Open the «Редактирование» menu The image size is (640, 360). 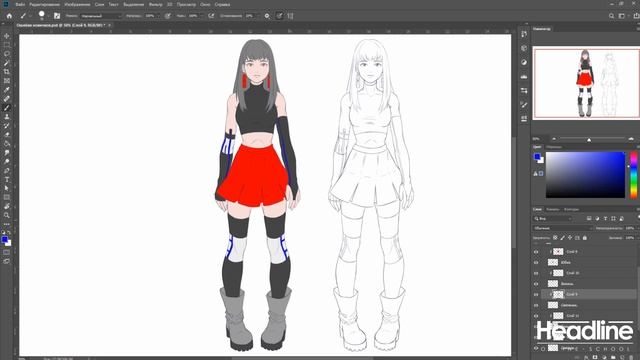tap(44, 4)
